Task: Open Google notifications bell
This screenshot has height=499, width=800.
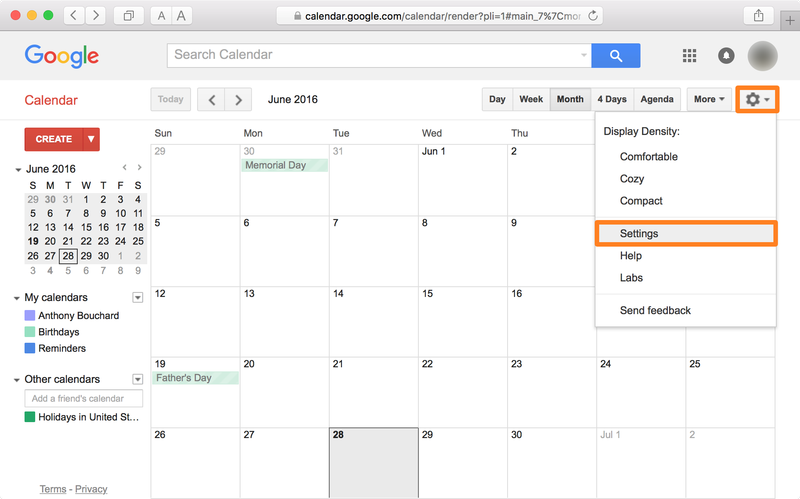Action: pyautogui.click(x=726, y=55)
